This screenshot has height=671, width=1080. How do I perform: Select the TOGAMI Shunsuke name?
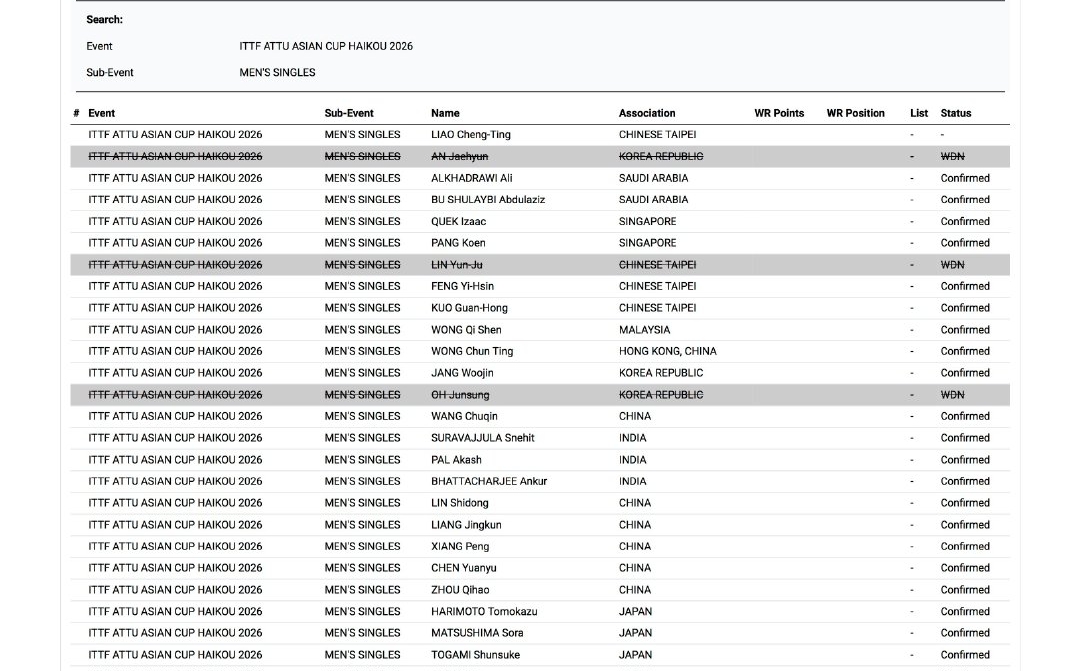tap(475, 655)
